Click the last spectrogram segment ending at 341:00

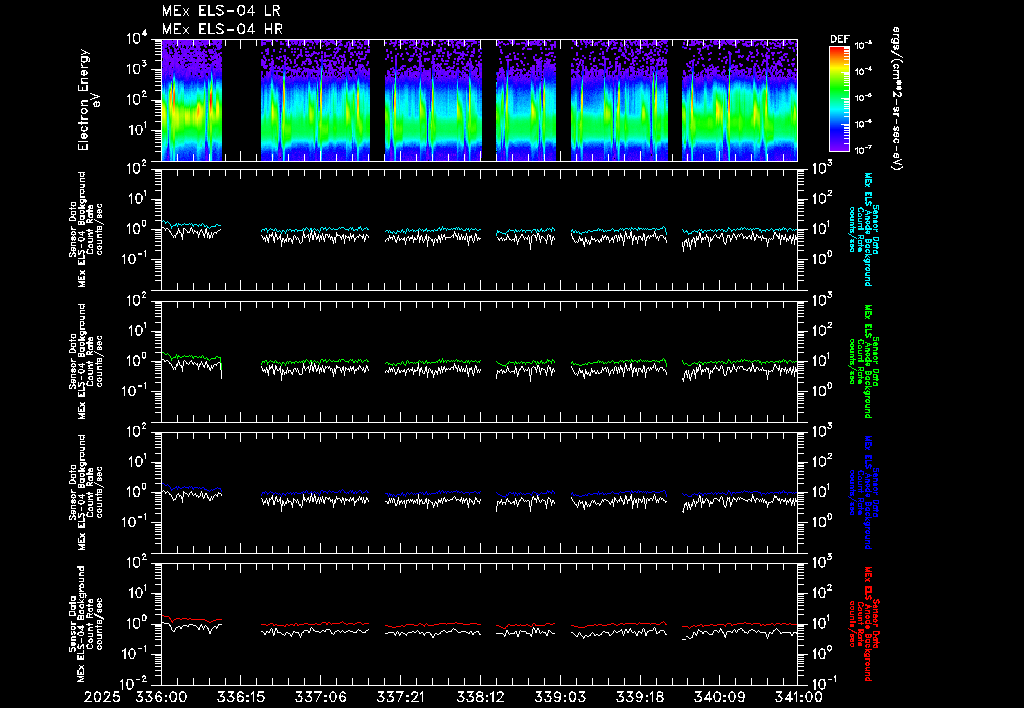[739, 100]
